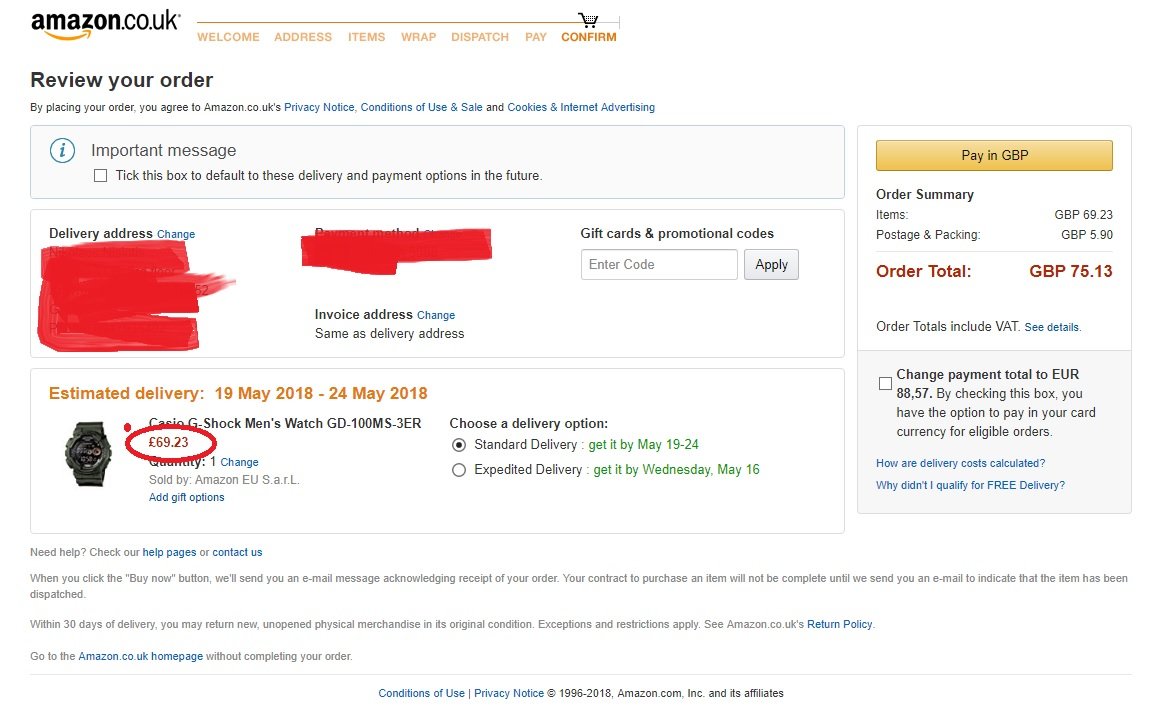Click the info icon beside Important message
This screenshot has width=1176, height=714.
click(62, 151)
